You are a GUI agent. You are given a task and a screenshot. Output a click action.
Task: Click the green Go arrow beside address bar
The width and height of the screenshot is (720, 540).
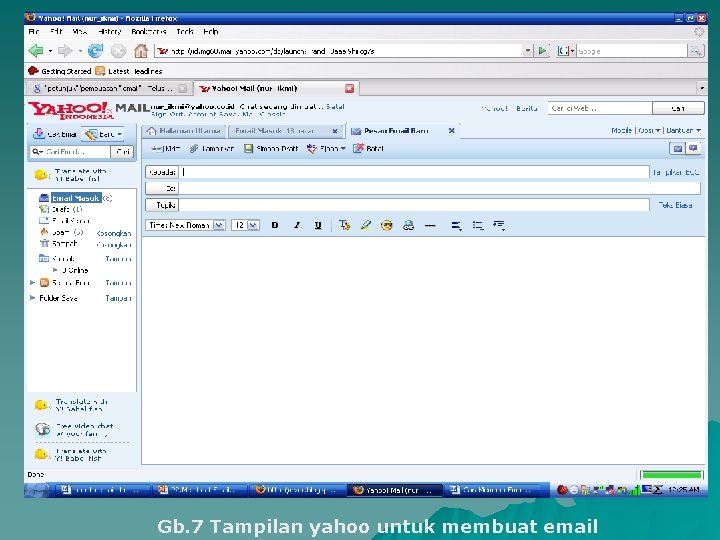(542, 51)
